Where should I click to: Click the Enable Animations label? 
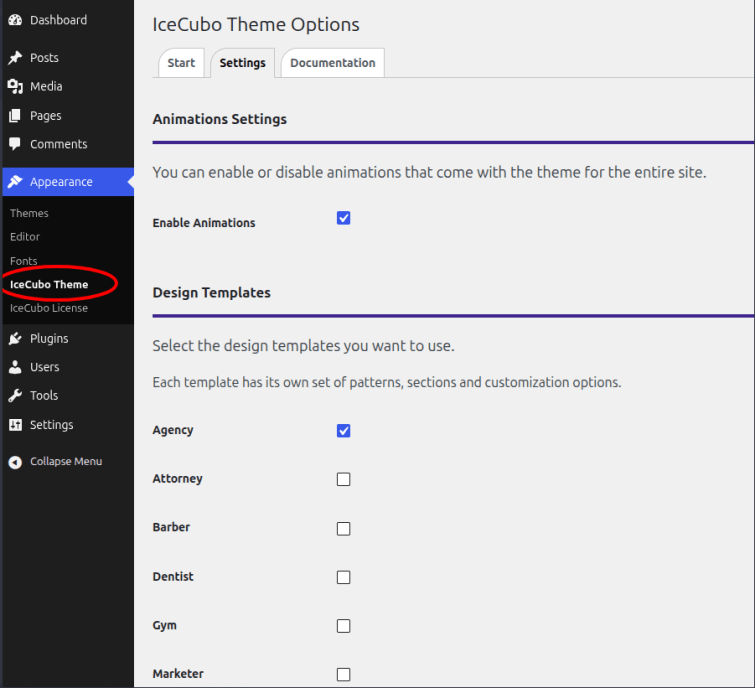click(x=204, y=223)
